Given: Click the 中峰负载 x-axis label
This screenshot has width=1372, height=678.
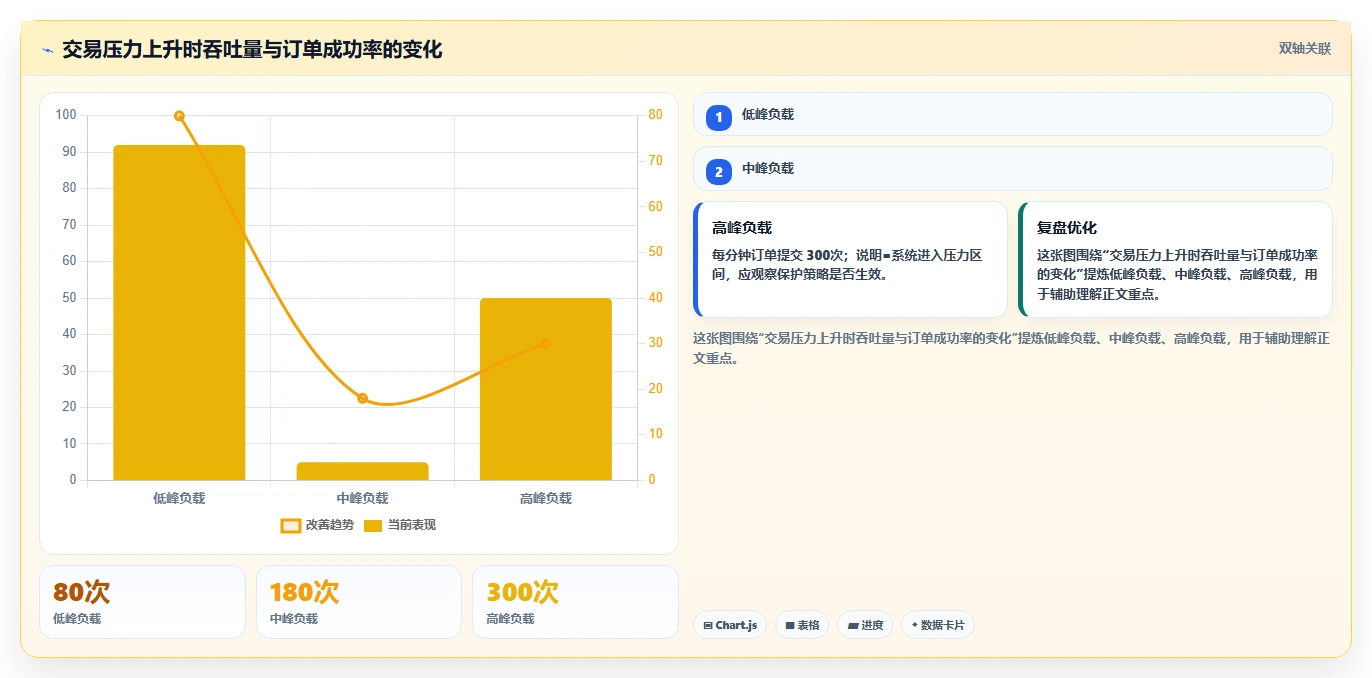Looking at the screenshot, I should pyautogui.click(x=362, y=498).
